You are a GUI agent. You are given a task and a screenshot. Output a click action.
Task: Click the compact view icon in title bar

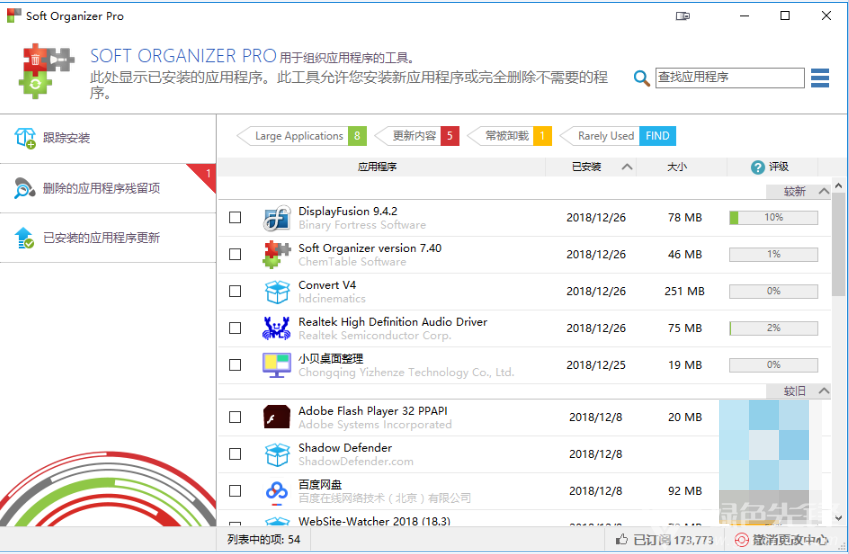[x=683, y=16]
